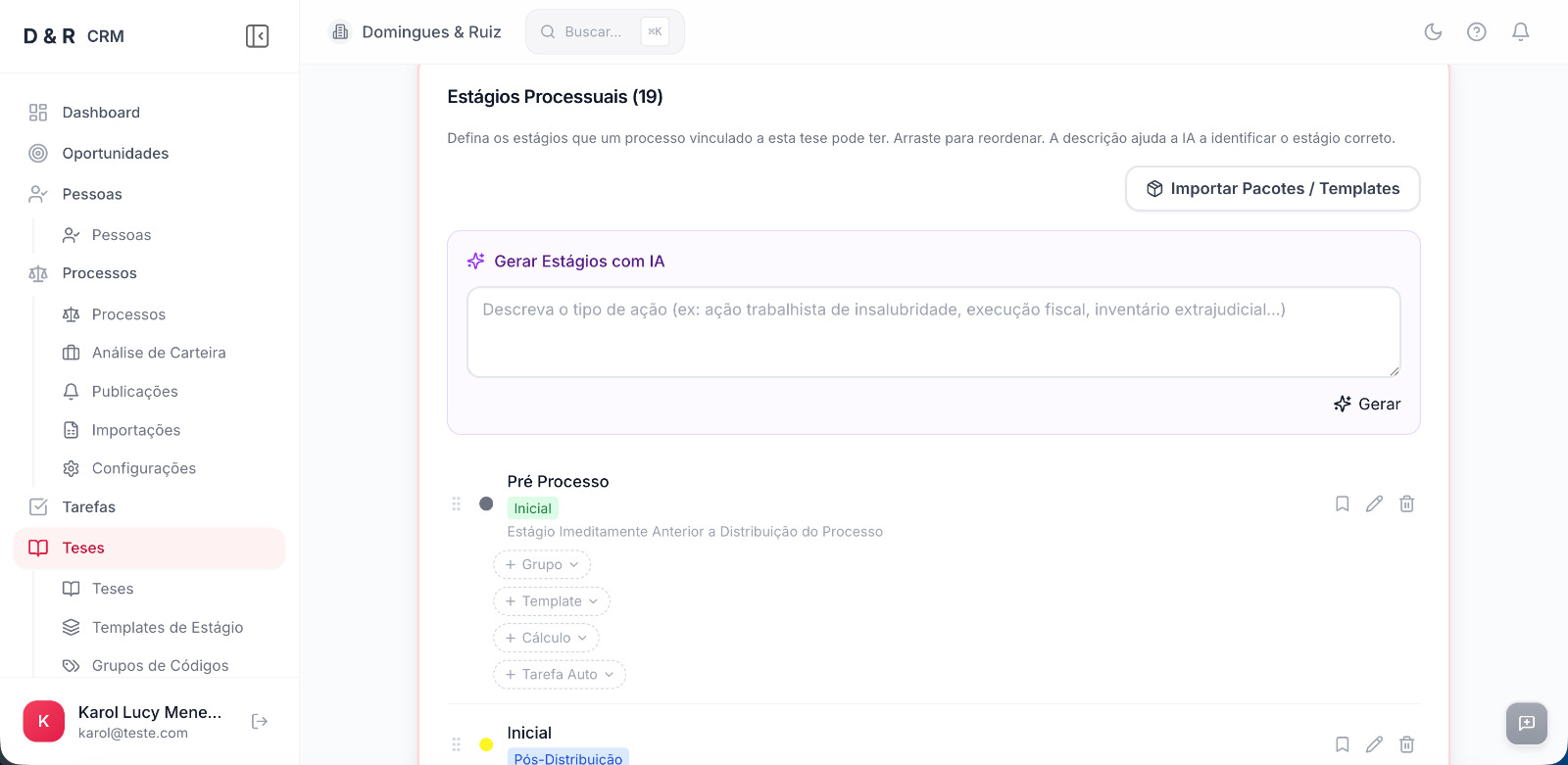Click drag handle of Pré Processo stage
The width and height of the screenshot is (1568, 765).
coord(456,503)
